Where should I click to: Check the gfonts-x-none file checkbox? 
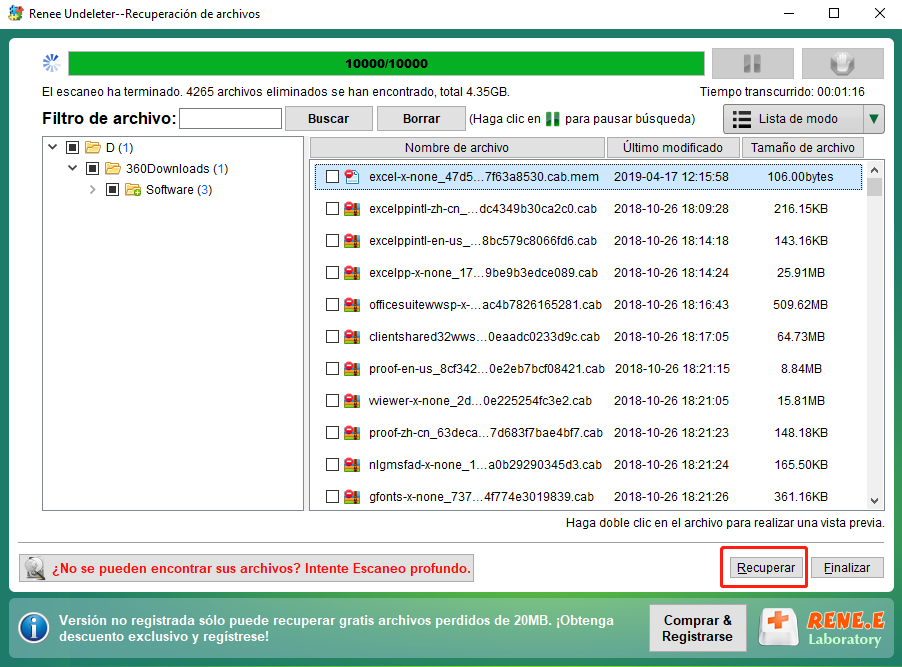pos(332,496)
